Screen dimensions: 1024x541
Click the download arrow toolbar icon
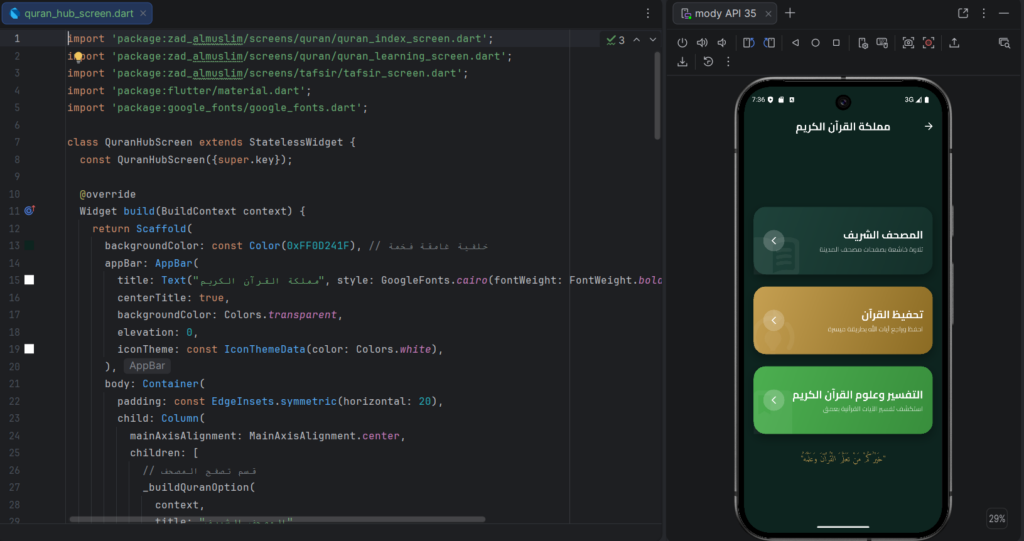[x=682, y=61]
